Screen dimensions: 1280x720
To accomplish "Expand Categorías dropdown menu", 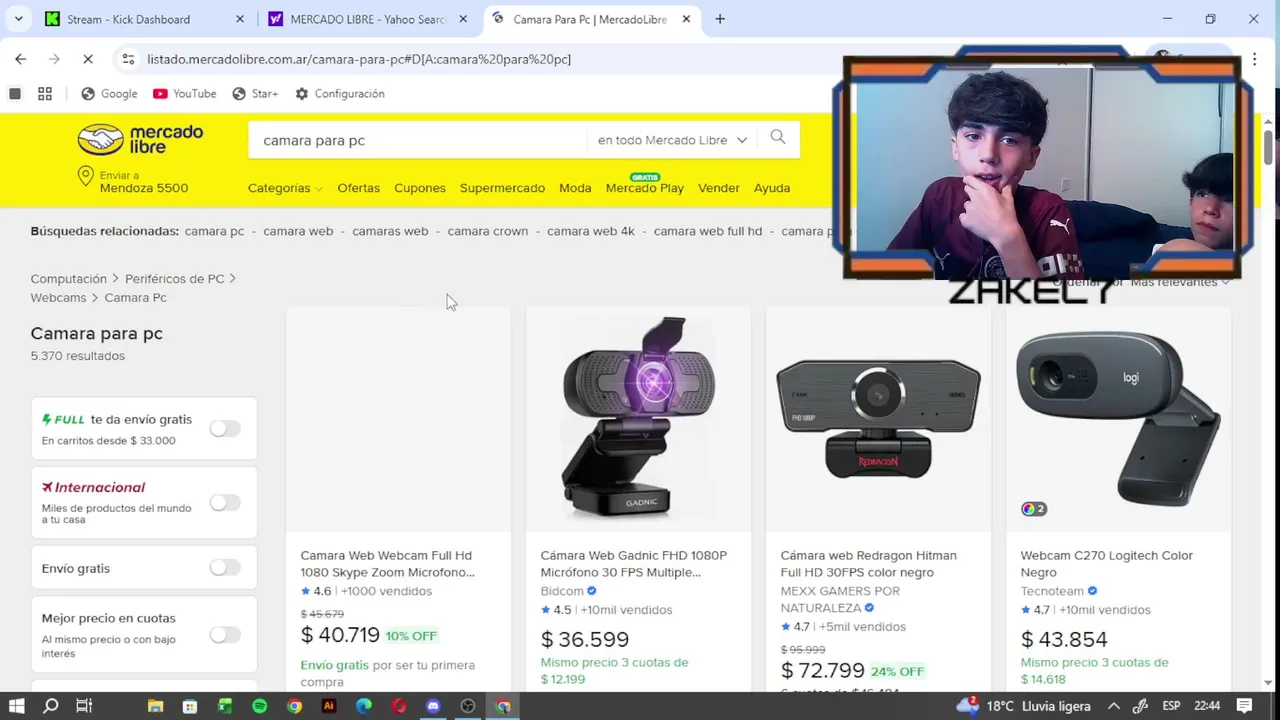I will pyautogui.click(x=285, y=188).
